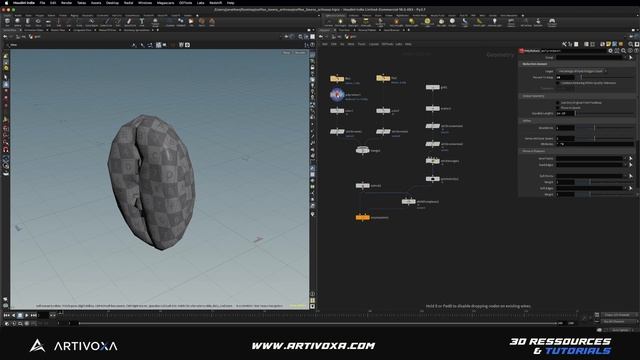
Task: Click the Attributes input field
Action: click(x=595, y=144)
